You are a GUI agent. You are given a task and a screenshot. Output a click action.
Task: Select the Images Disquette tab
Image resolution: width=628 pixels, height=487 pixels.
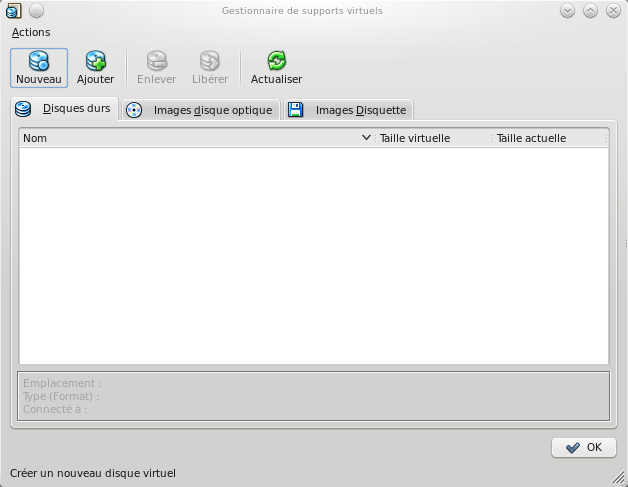348,110
